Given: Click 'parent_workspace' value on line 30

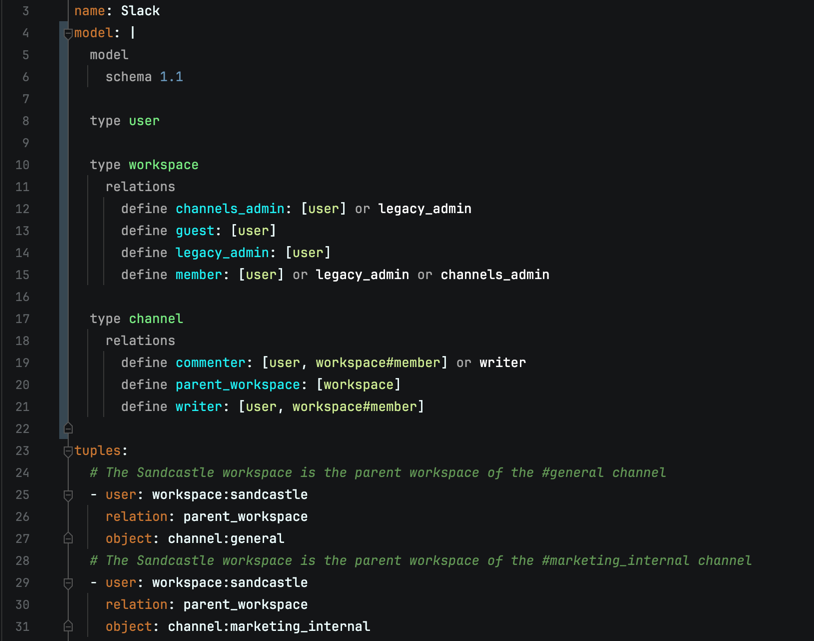Looking at the screenshot, I should [246, 605].
